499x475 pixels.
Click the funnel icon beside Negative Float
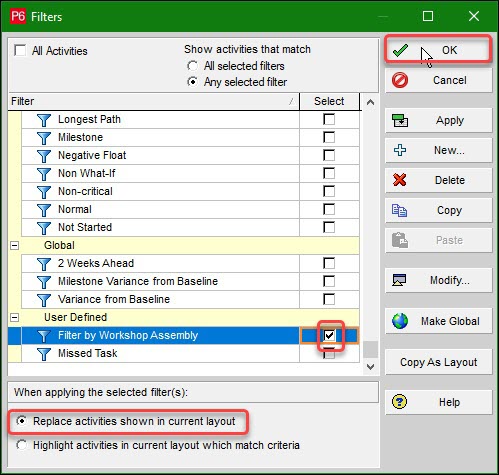(44, 156)
